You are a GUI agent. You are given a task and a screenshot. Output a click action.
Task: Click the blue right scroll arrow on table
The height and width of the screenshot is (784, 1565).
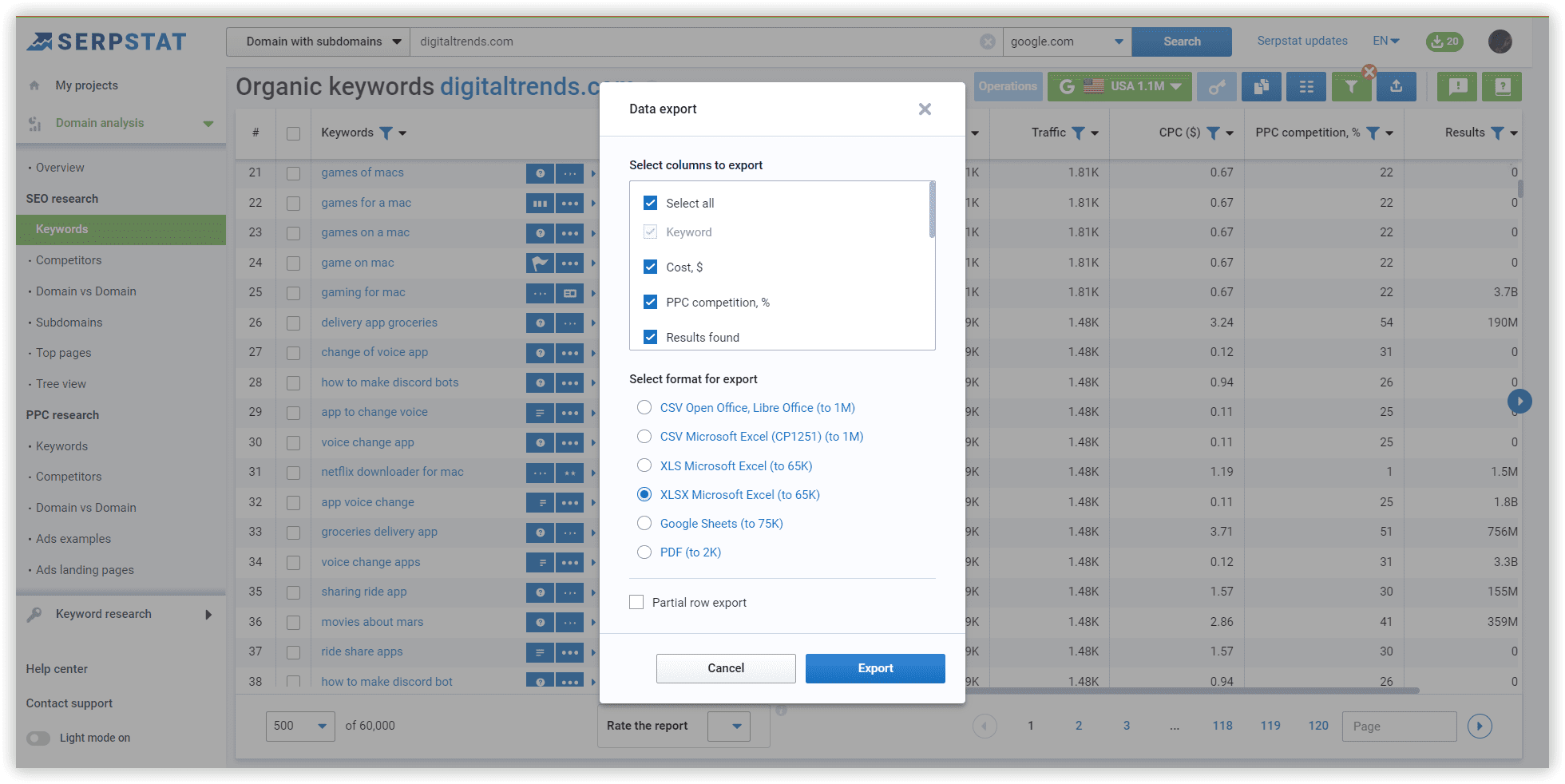point(1519,401)
